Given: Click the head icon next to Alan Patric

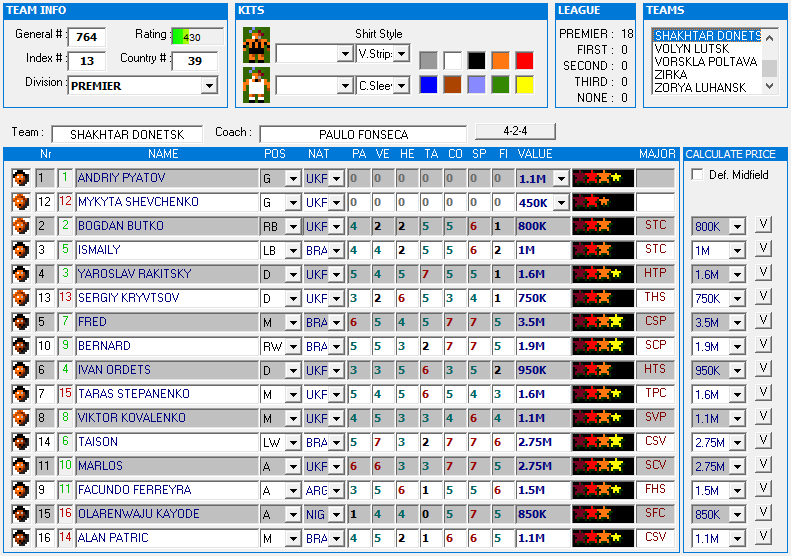Looking at the screenshot, I should (19, 538).
